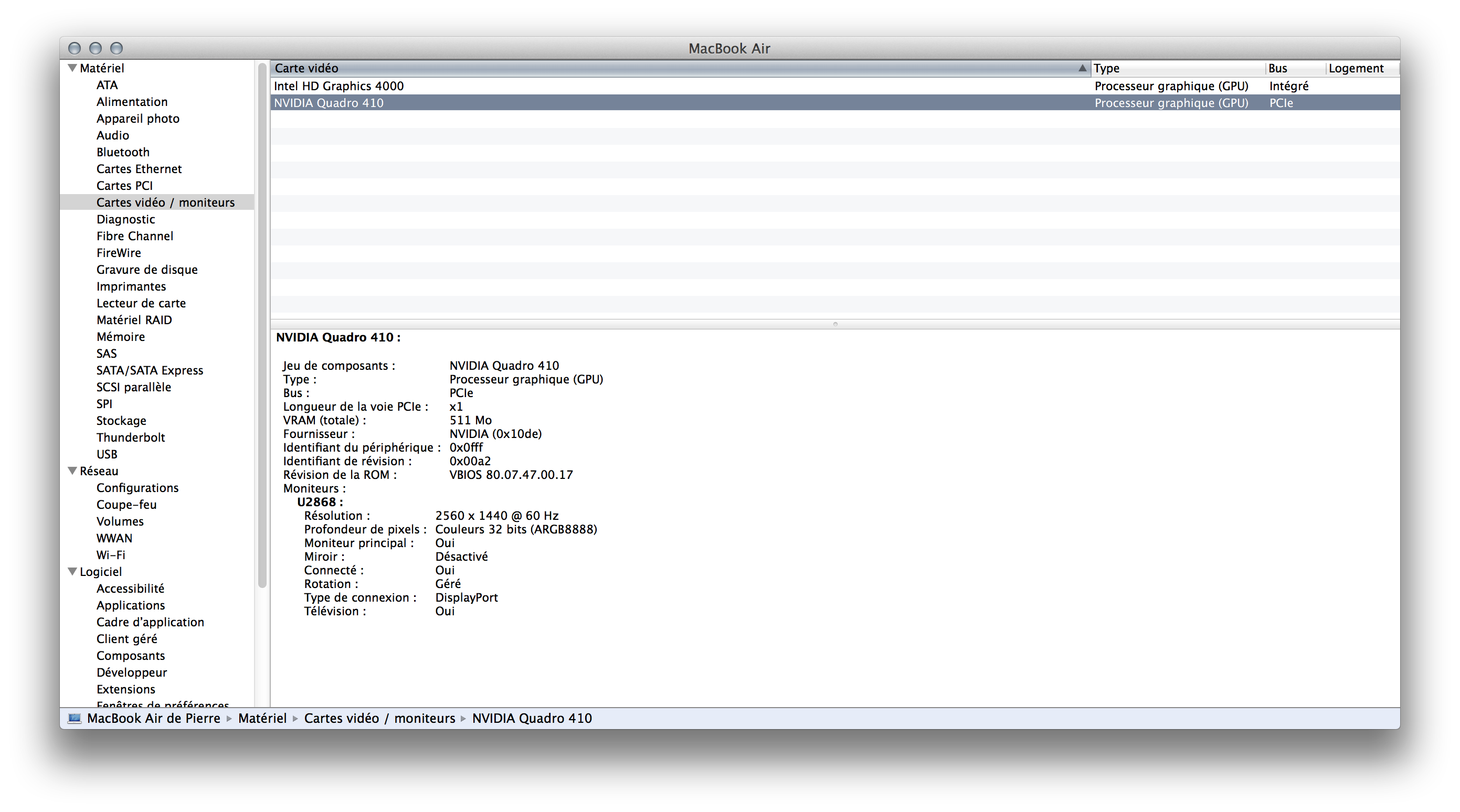Image resolution: width=1460 pixels, height=812 pixels.
Task: Select SCSI parallèle item
Action: [134, 387]
